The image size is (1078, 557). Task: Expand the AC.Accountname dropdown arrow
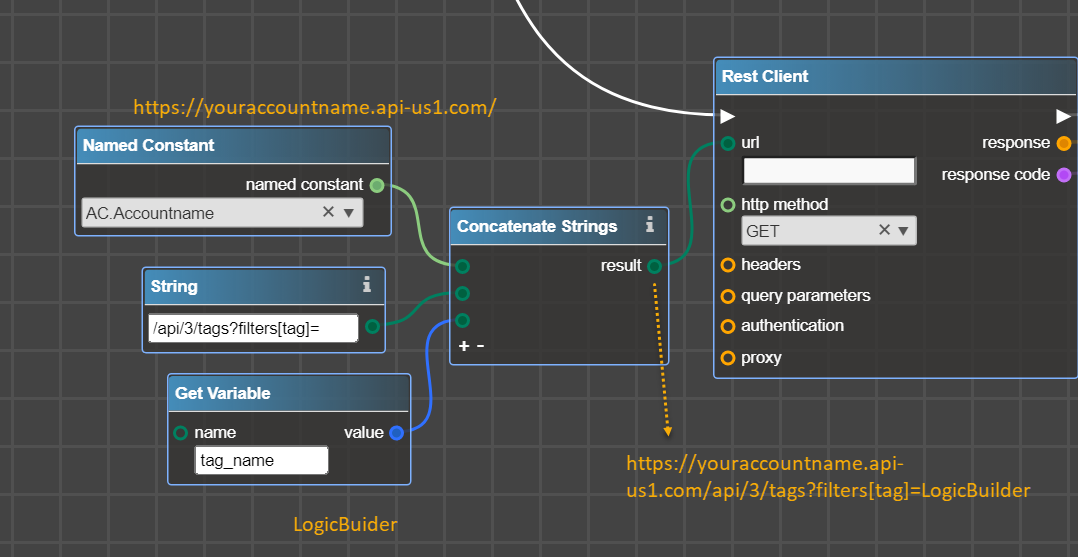coord(349,213)
